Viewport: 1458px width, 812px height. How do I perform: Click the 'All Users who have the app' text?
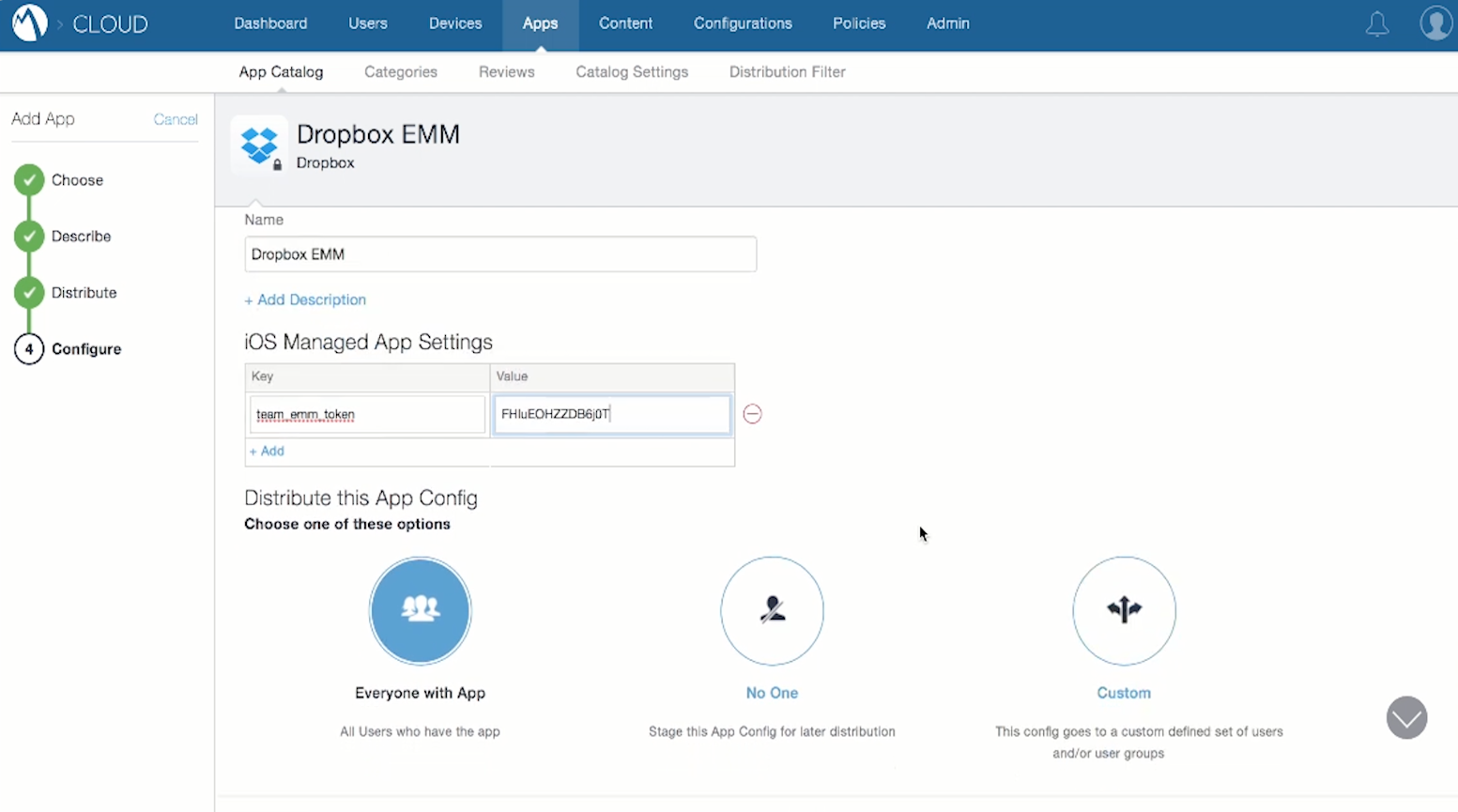[x=420, y=731]
